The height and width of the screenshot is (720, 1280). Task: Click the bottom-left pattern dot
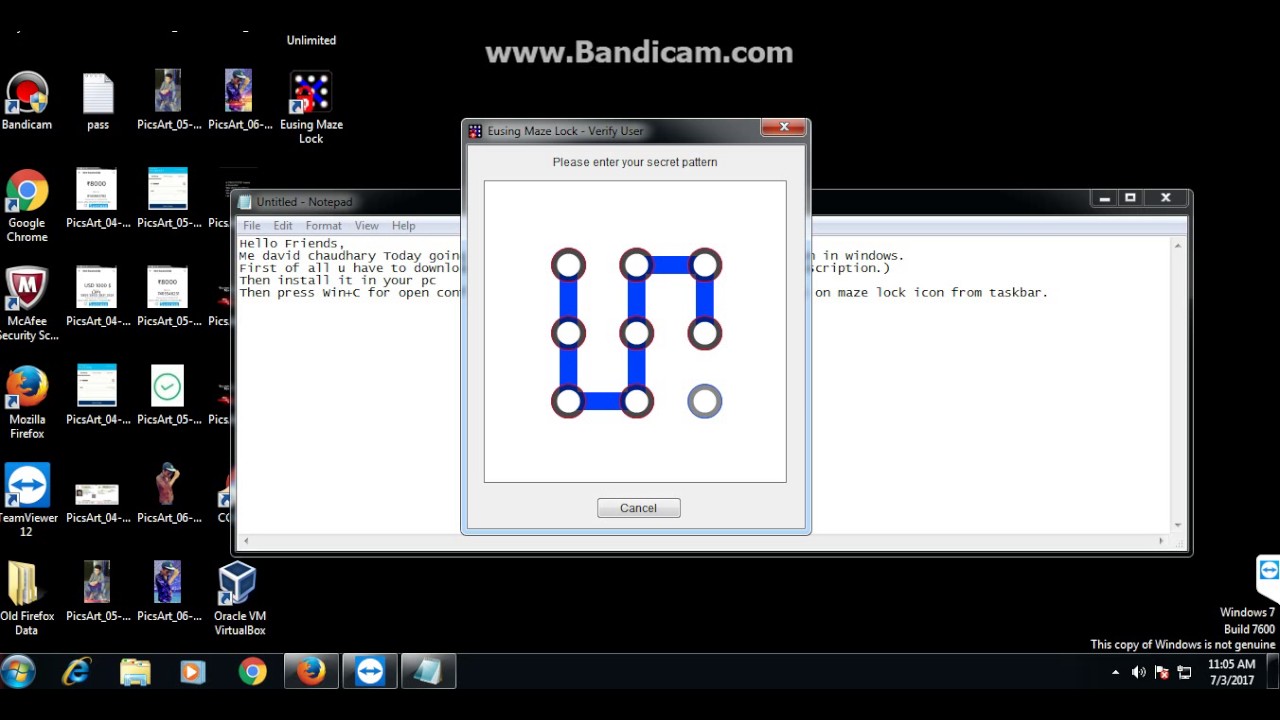coord(568,401)
